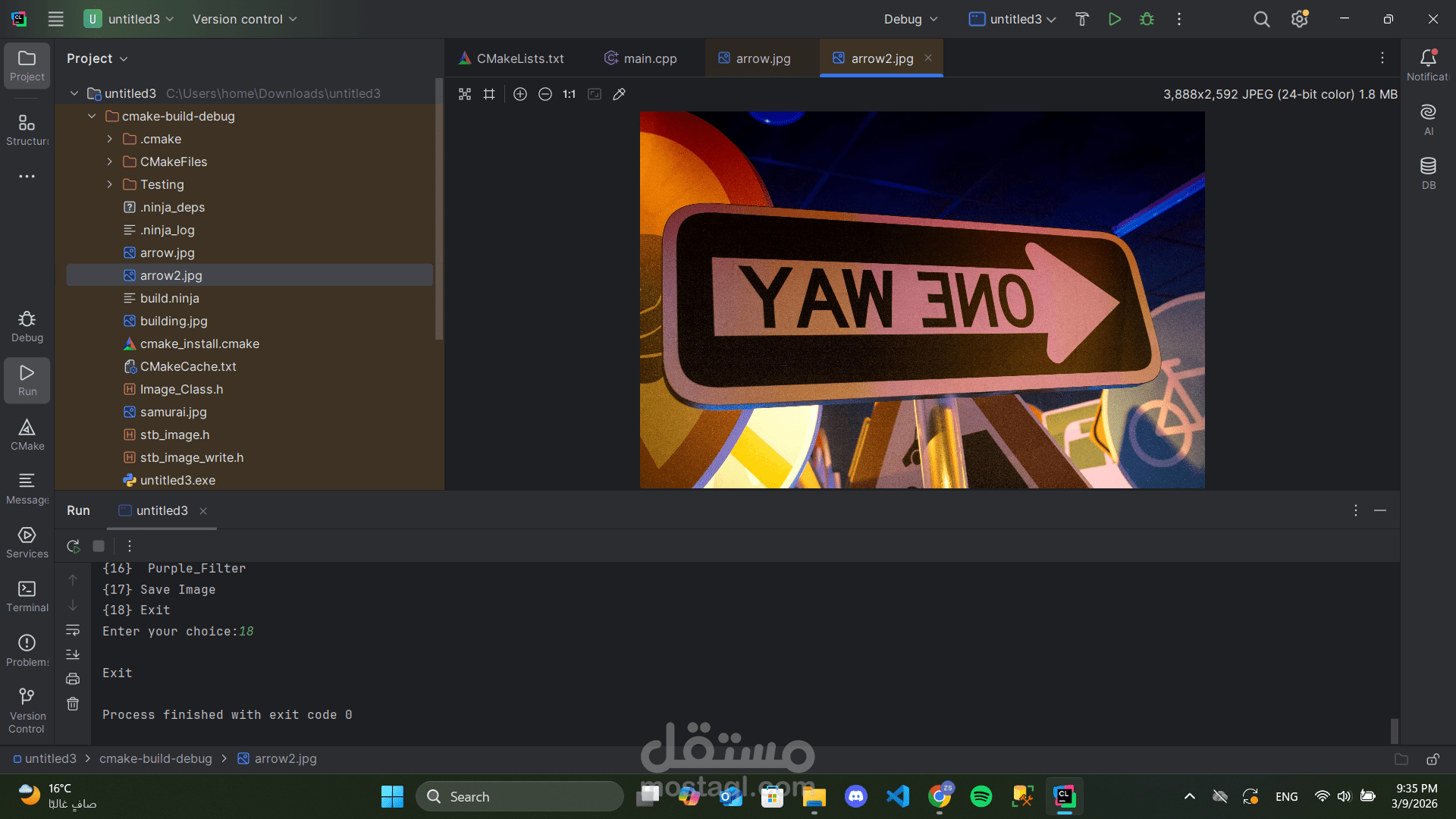
Task: Open samurai.jpg in the project tree
Action: pos(173,412)
